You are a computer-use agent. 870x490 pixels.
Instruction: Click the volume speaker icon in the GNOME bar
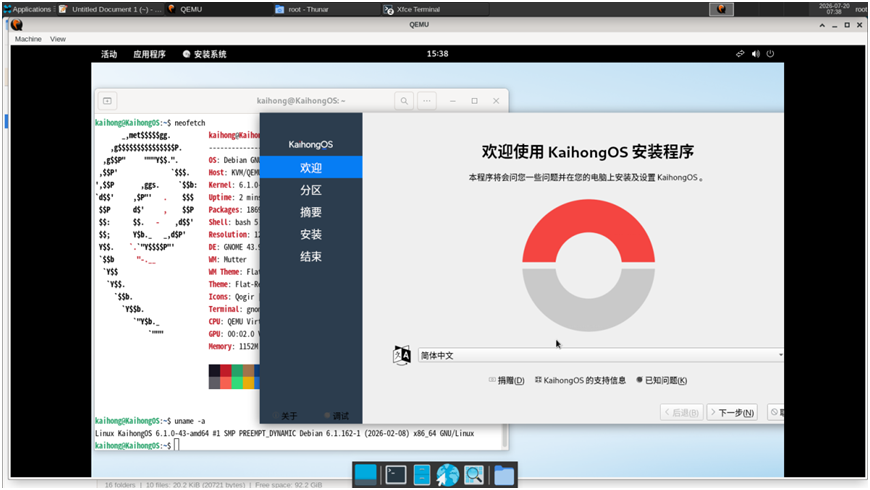pyautogui.click(x=755, y=54)
